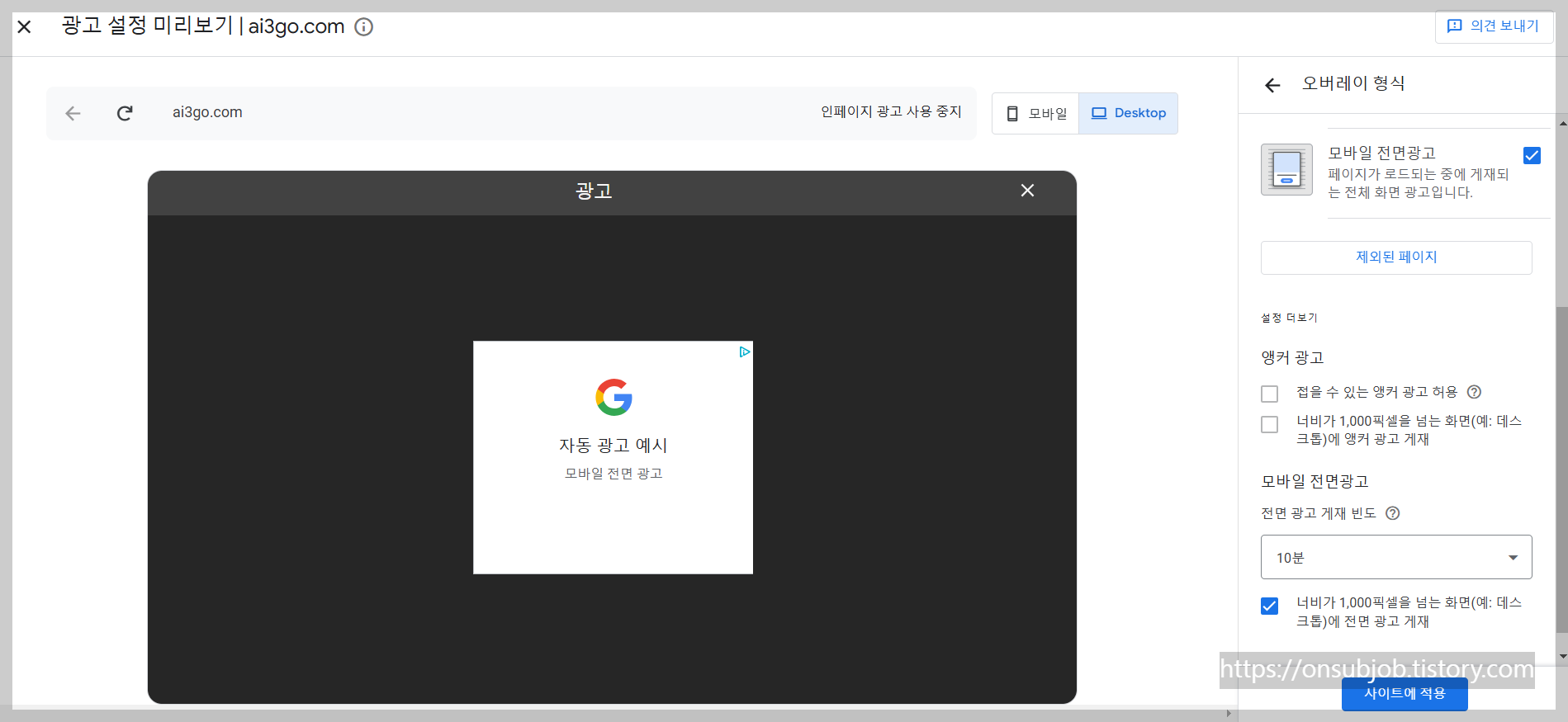
Task: Click the 앵커 광고 section heading
Action: 1292,357
